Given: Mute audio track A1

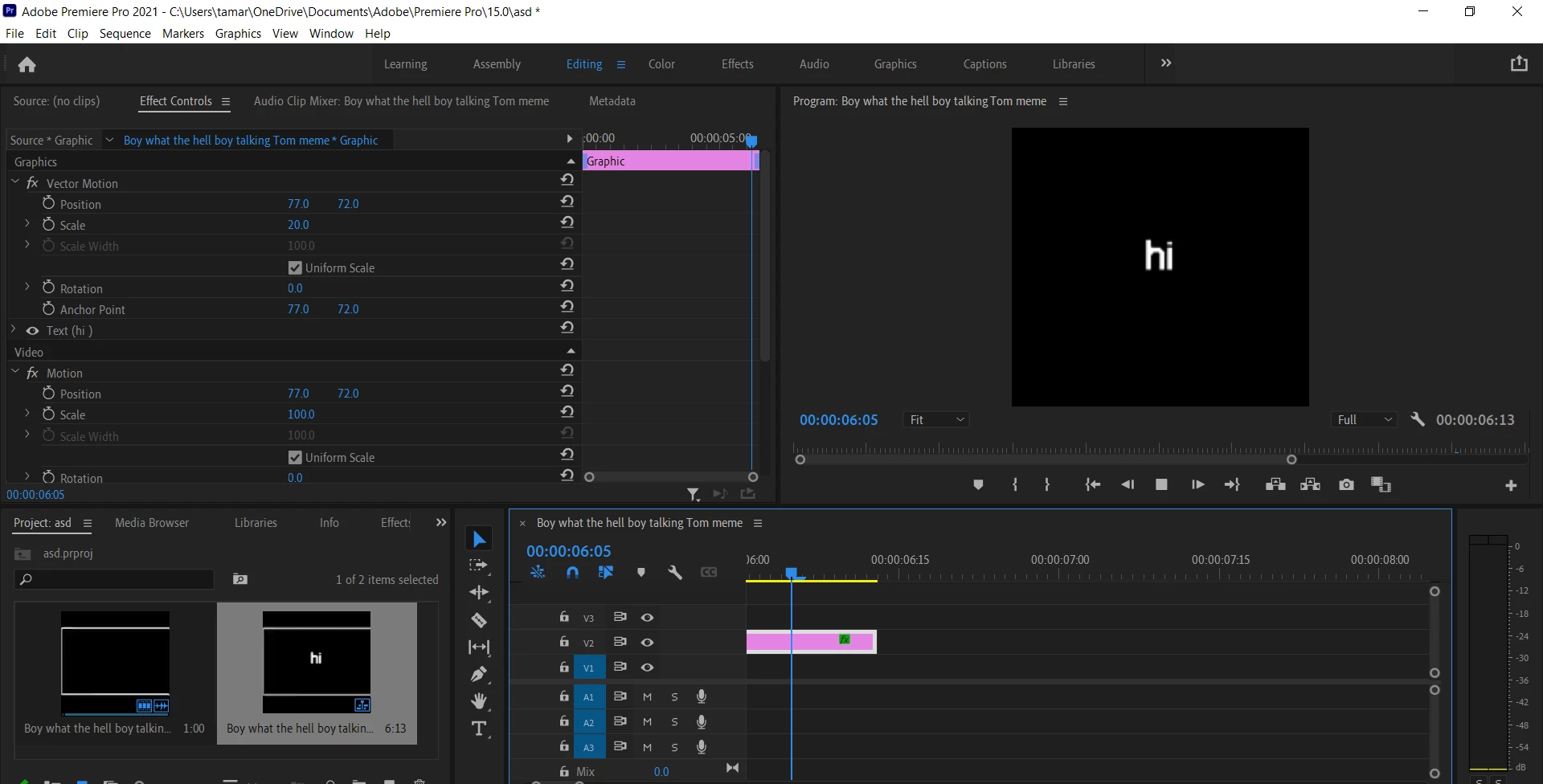Looking at the screenshot, I should (647, 697).
